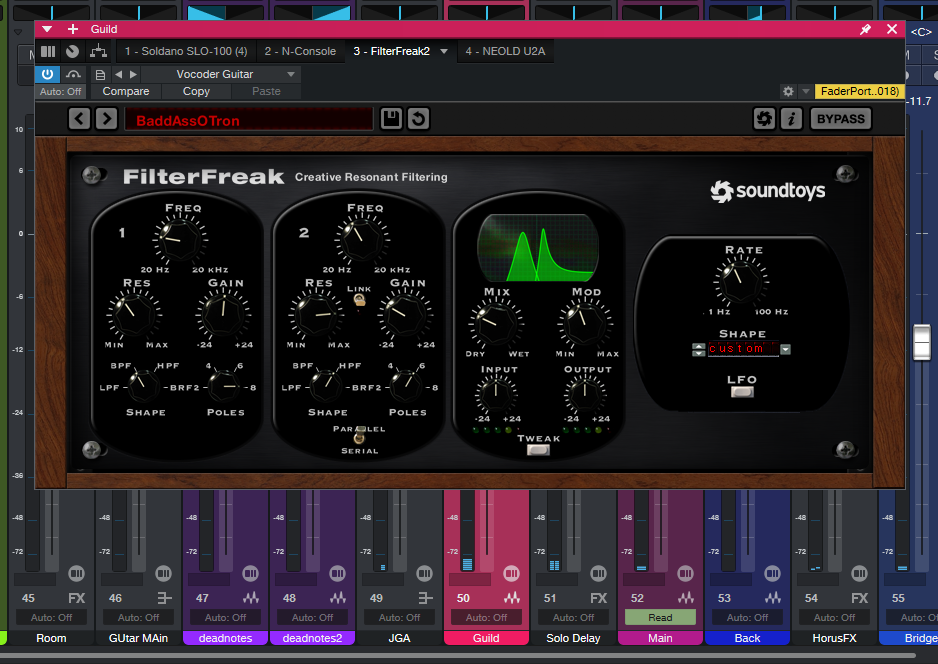Click the bus icon on channel 46 GUtar MAin
The height and width of the screenshot is (664, 938).
click(164, 598)
